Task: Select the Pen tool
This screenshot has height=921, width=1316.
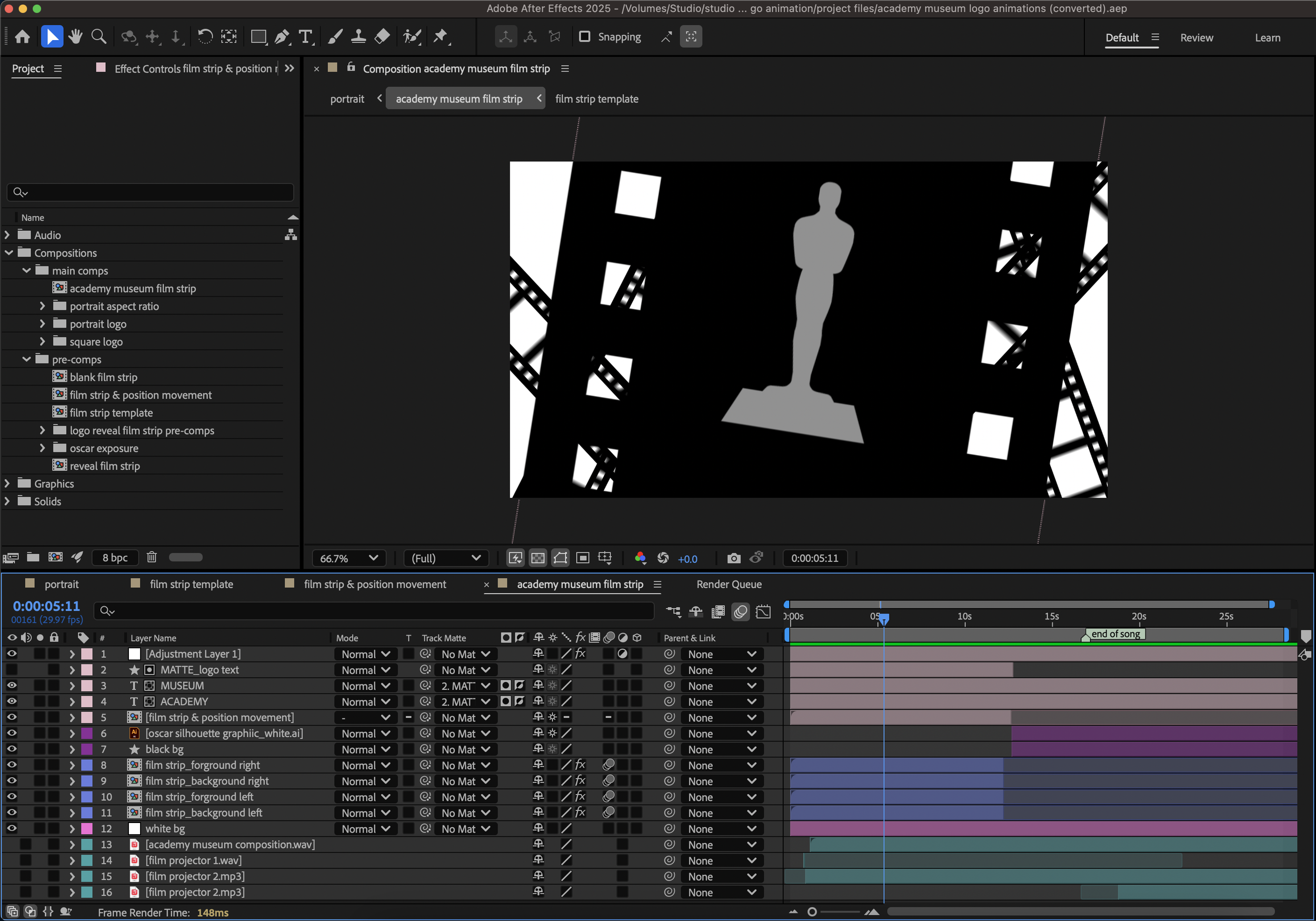Action: [282, 37]
